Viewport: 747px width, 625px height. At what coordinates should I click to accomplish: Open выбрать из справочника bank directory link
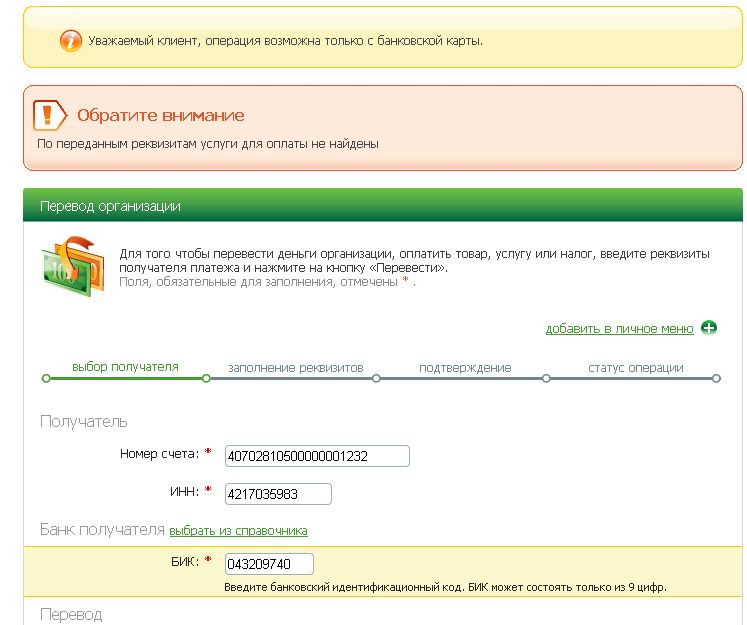238,531
